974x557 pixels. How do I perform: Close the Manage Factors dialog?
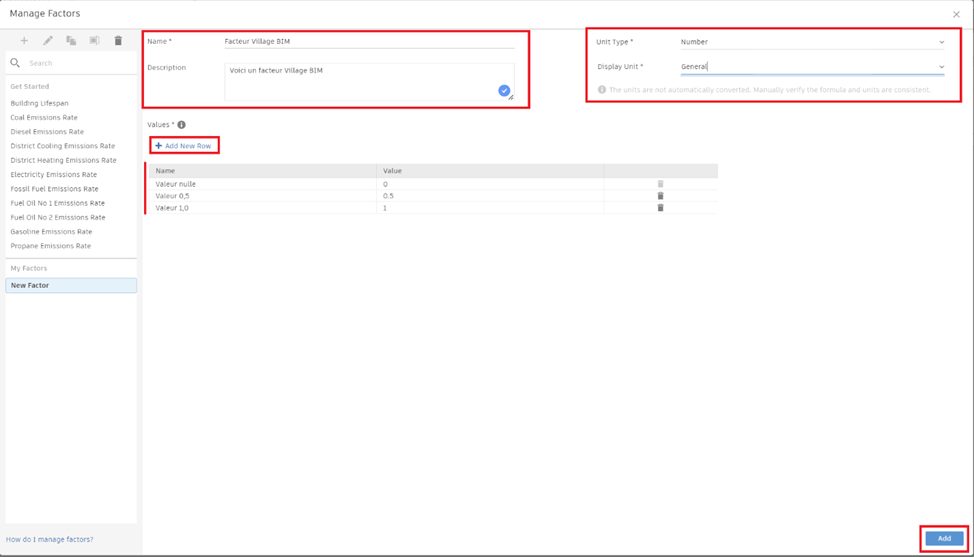(956, 14)
